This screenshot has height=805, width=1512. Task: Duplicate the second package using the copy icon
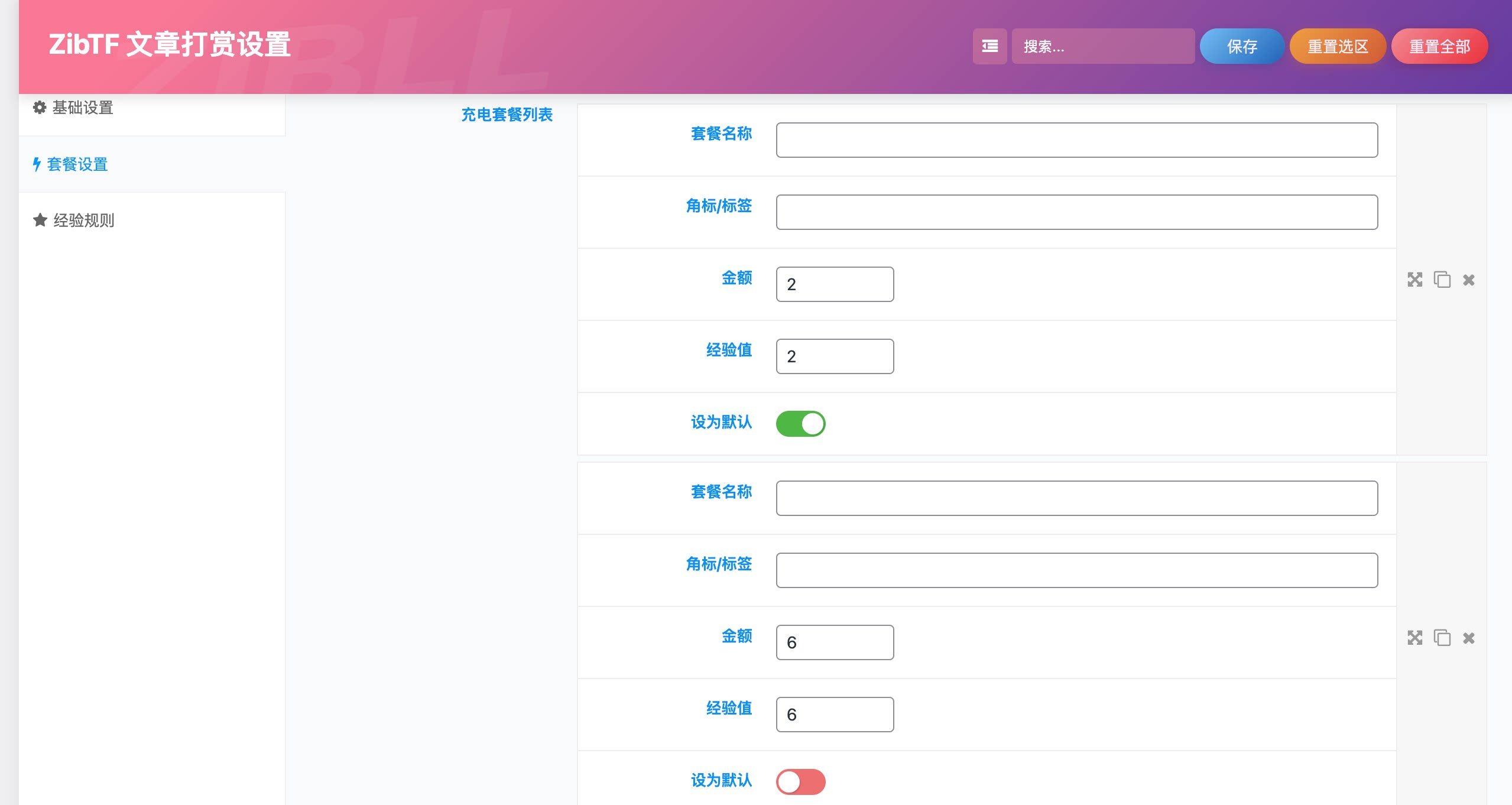coord(1442,638)
